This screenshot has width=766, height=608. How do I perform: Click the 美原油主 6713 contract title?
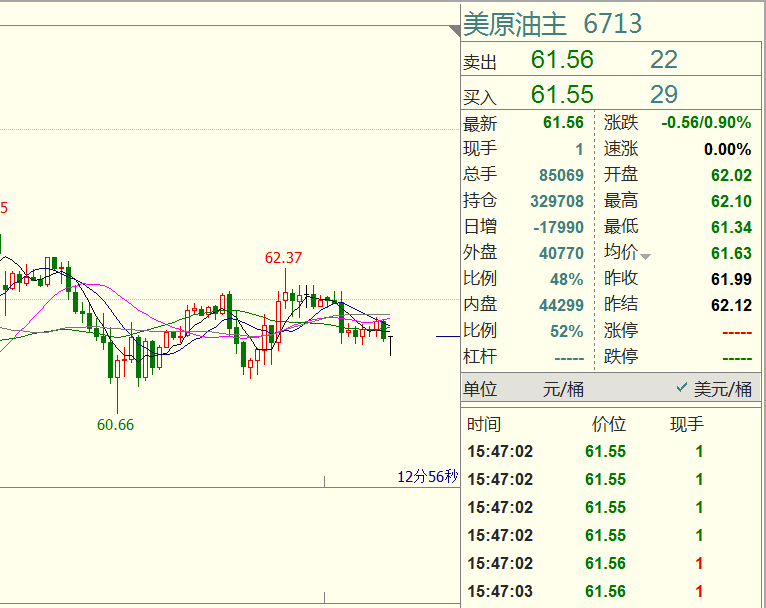click(x=553, y=23)
